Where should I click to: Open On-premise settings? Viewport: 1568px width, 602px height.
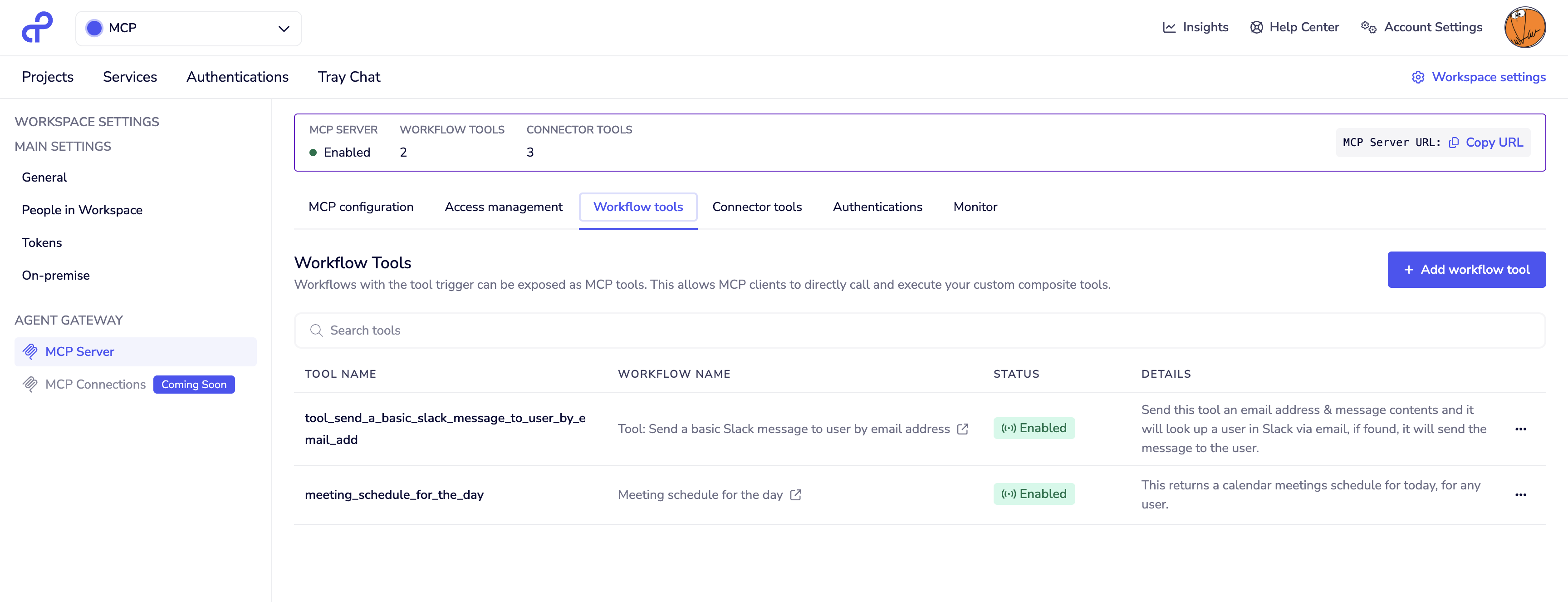click(56, 276)
